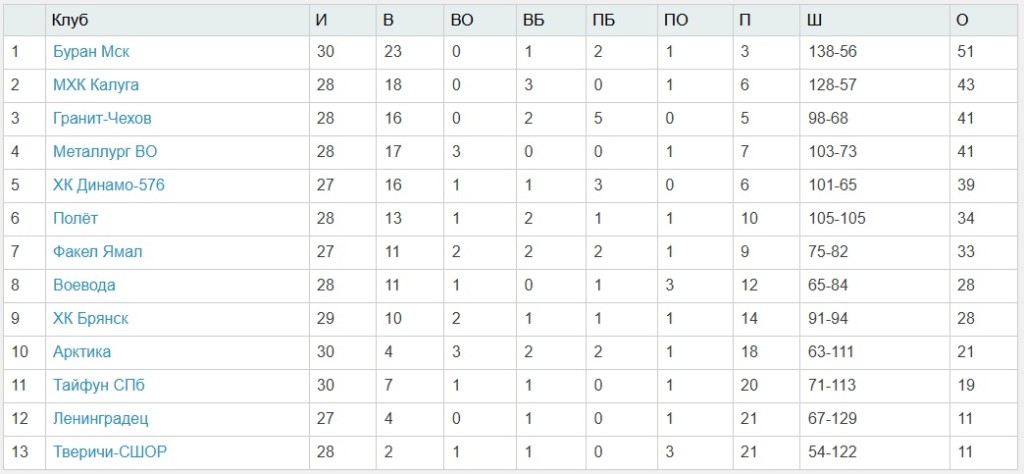Click the Полёт club link
Viewport: 1024px width, 474px height.
click(x=75, y=218)
